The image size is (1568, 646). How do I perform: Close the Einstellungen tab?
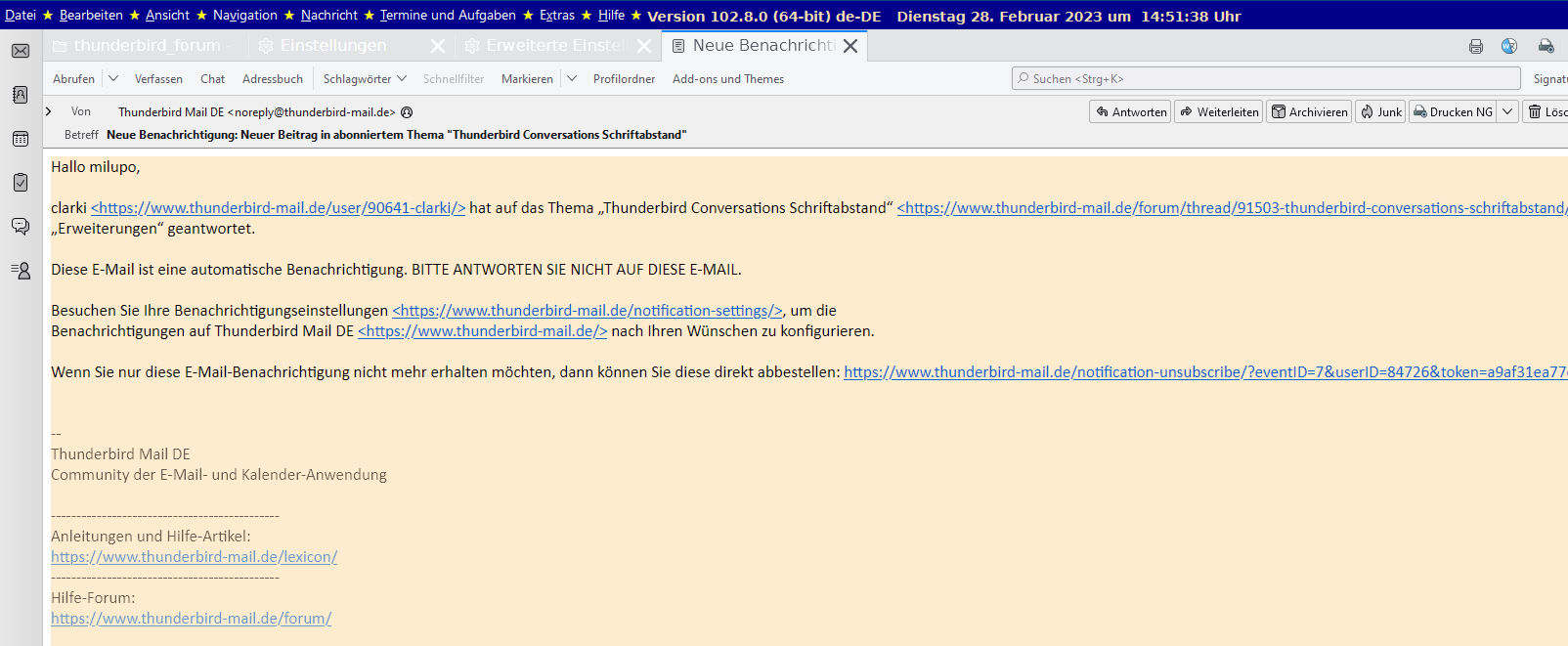[438, 46]
